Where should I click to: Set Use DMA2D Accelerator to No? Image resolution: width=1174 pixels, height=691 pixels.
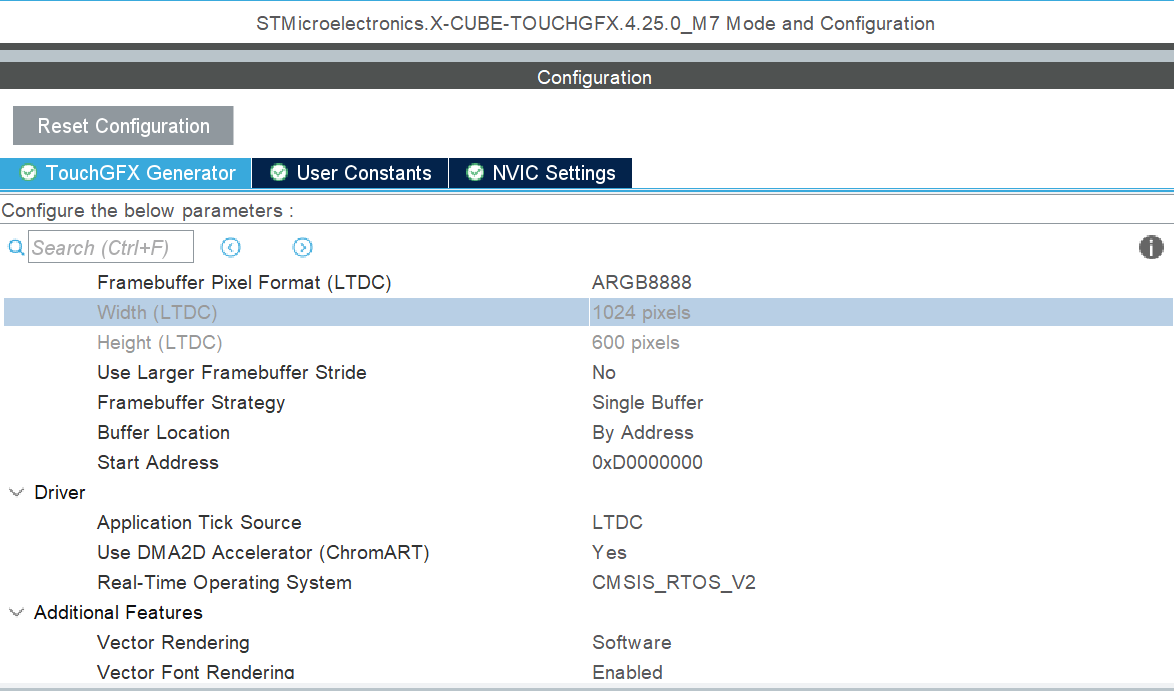coord(608,552)
